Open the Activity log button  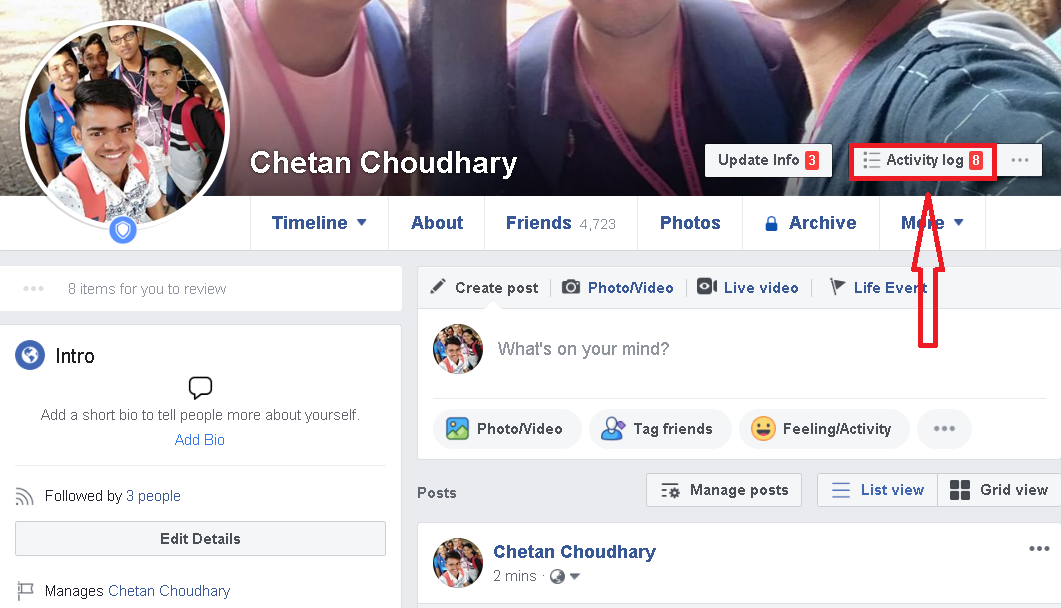tap(922, 160)
